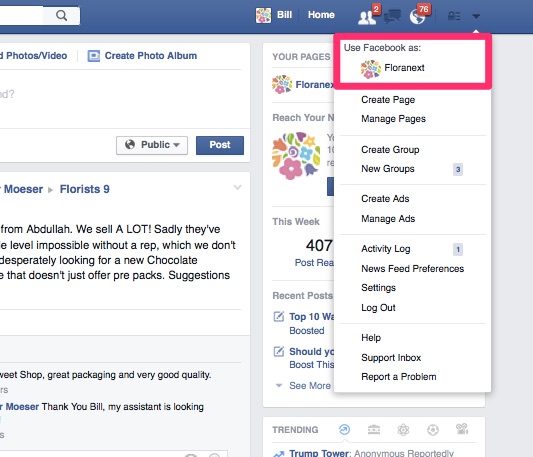Select Create Page from the menu
Viewport: 533px width, 457px height.
tap(388, 100)
